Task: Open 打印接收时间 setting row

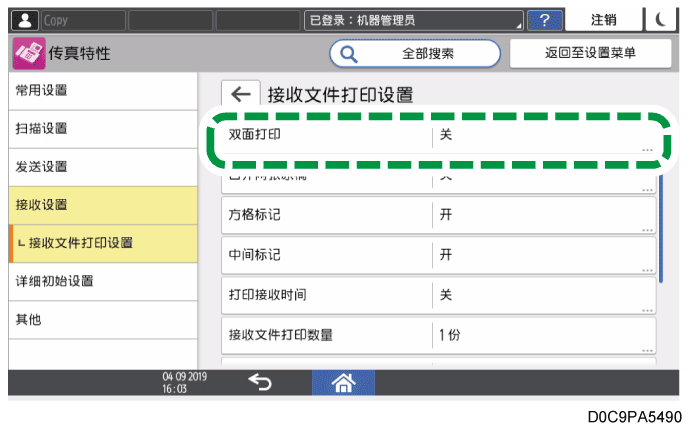Action: pyautogui.click(x=438, y=295)
